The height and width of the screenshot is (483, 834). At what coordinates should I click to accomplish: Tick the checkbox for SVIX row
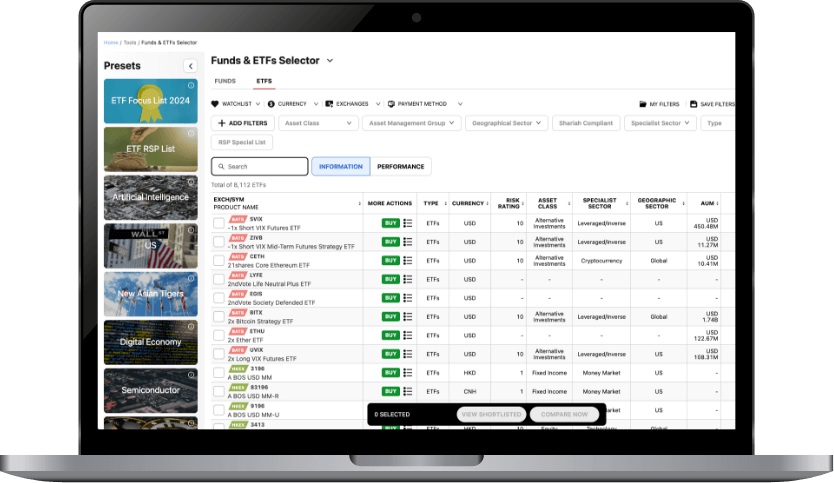pos(219,223)
